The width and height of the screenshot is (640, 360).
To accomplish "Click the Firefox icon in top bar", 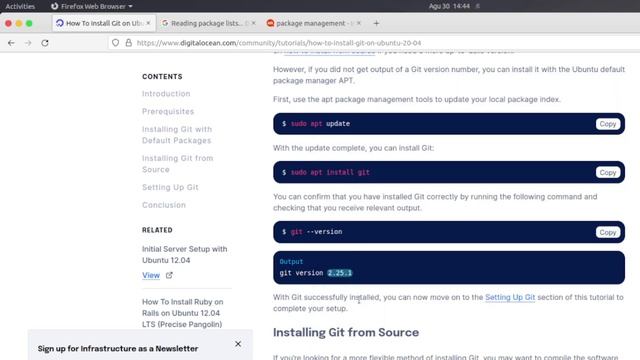I will click(54, 6).
